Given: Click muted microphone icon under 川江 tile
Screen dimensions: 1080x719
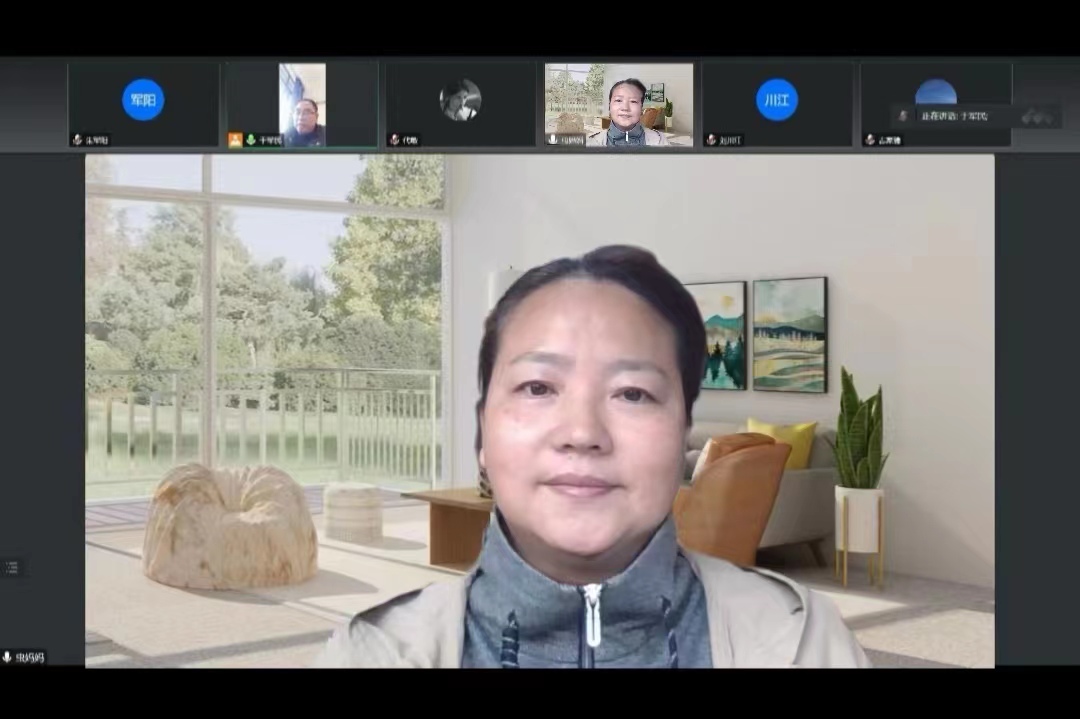Looking at the screenshot, I should pyautogui.click(x=710, y=140).
